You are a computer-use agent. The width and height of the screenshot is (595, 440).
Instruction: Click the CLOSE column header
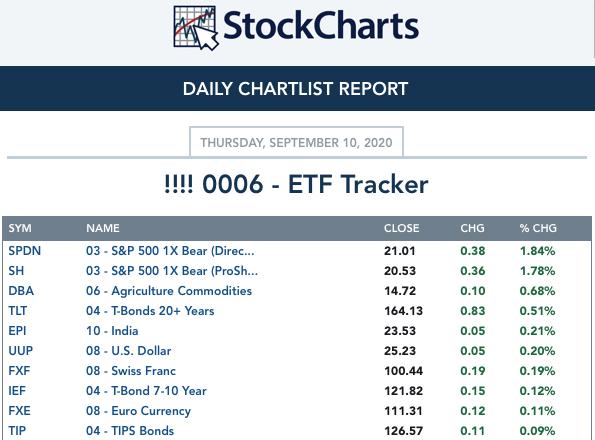pyautogui.click(x=401, y=228)
